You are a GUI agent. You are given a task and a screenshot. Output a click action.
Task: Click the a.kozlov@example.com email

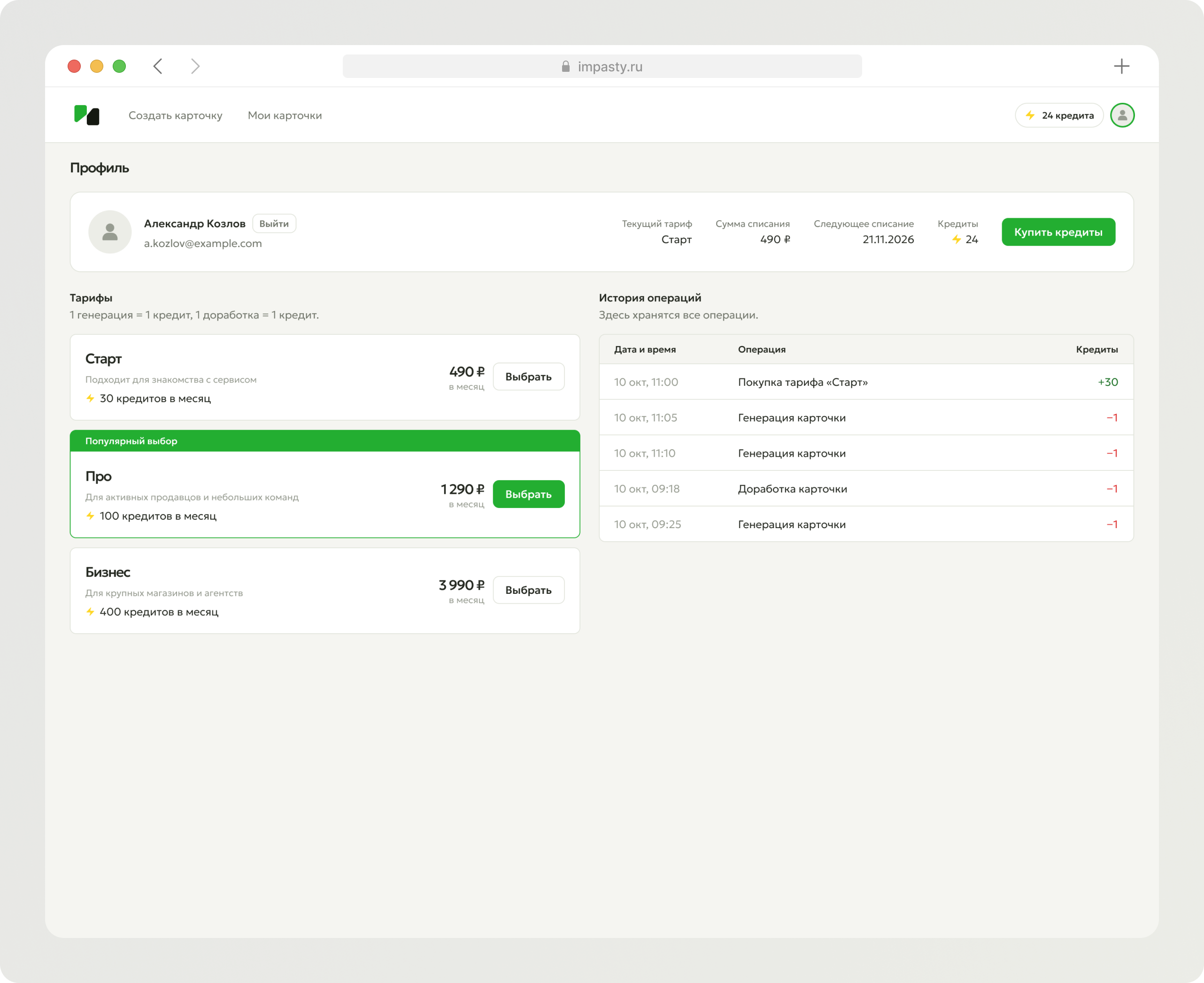coord(203,244)
